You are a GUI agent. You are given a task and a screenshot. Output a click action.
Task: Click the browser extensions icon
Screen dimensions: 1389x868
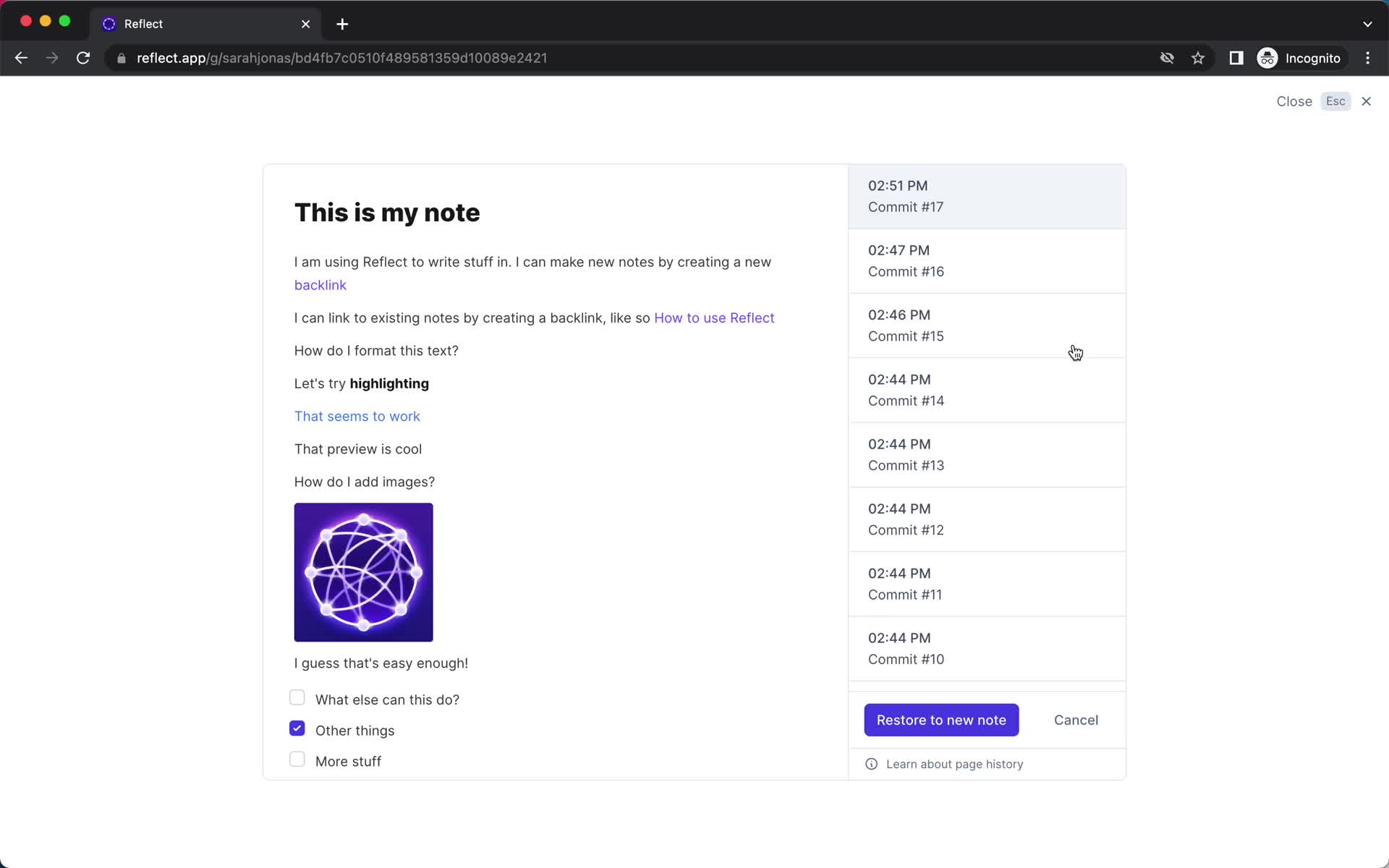coord(1235,58)
